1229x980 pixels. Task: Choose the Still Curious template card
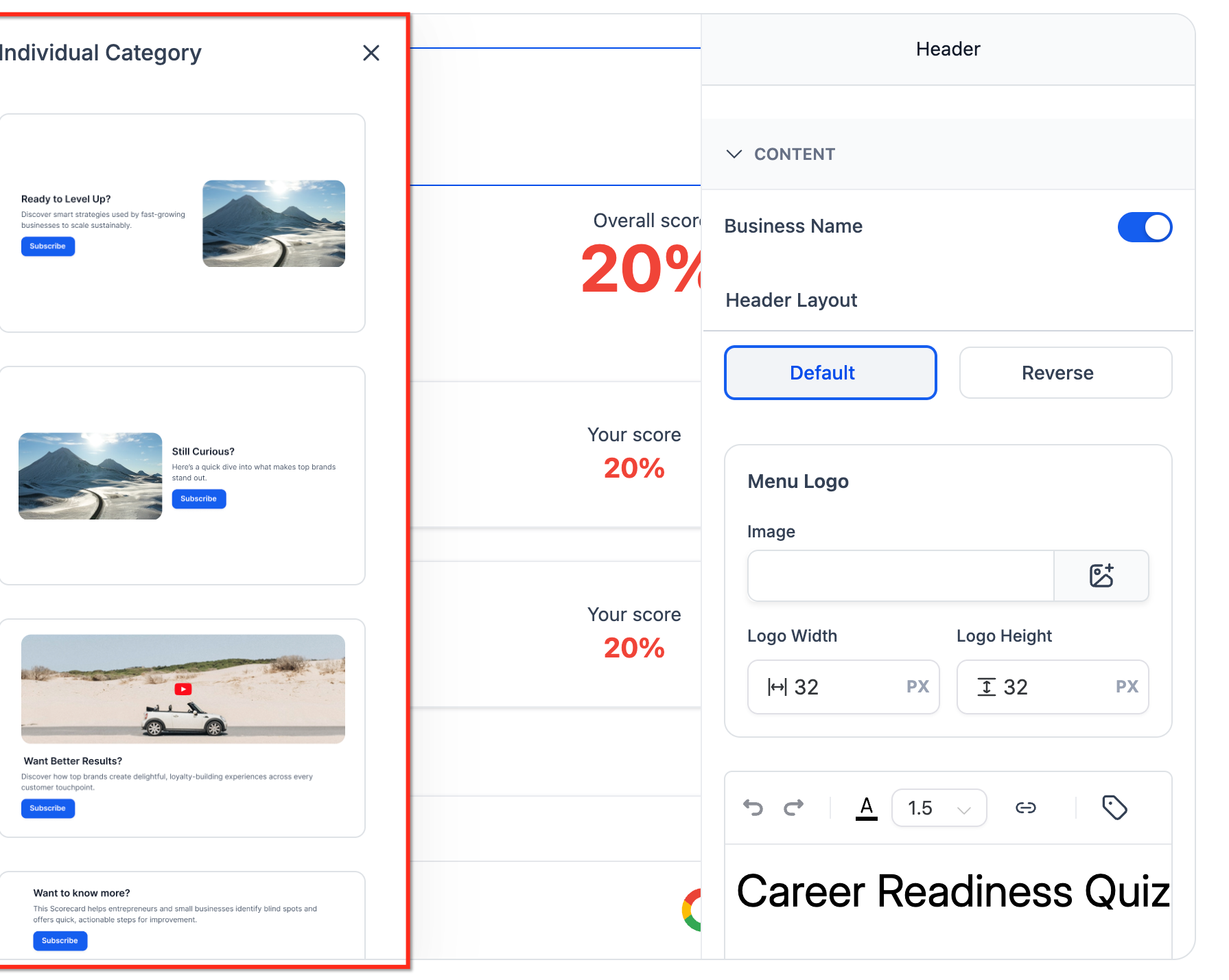tap(183, 476)
